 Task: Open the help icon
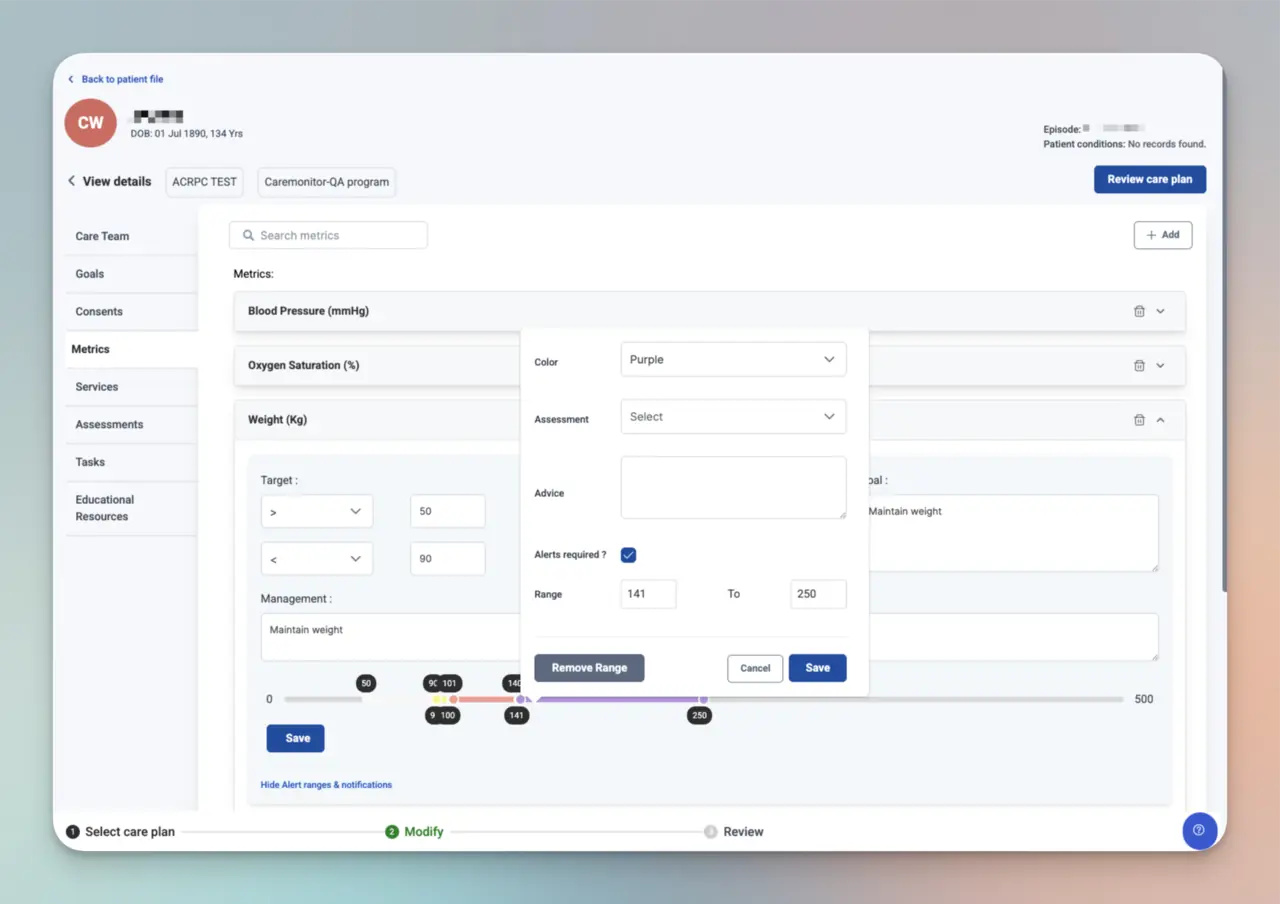(x=1199, y=830)
